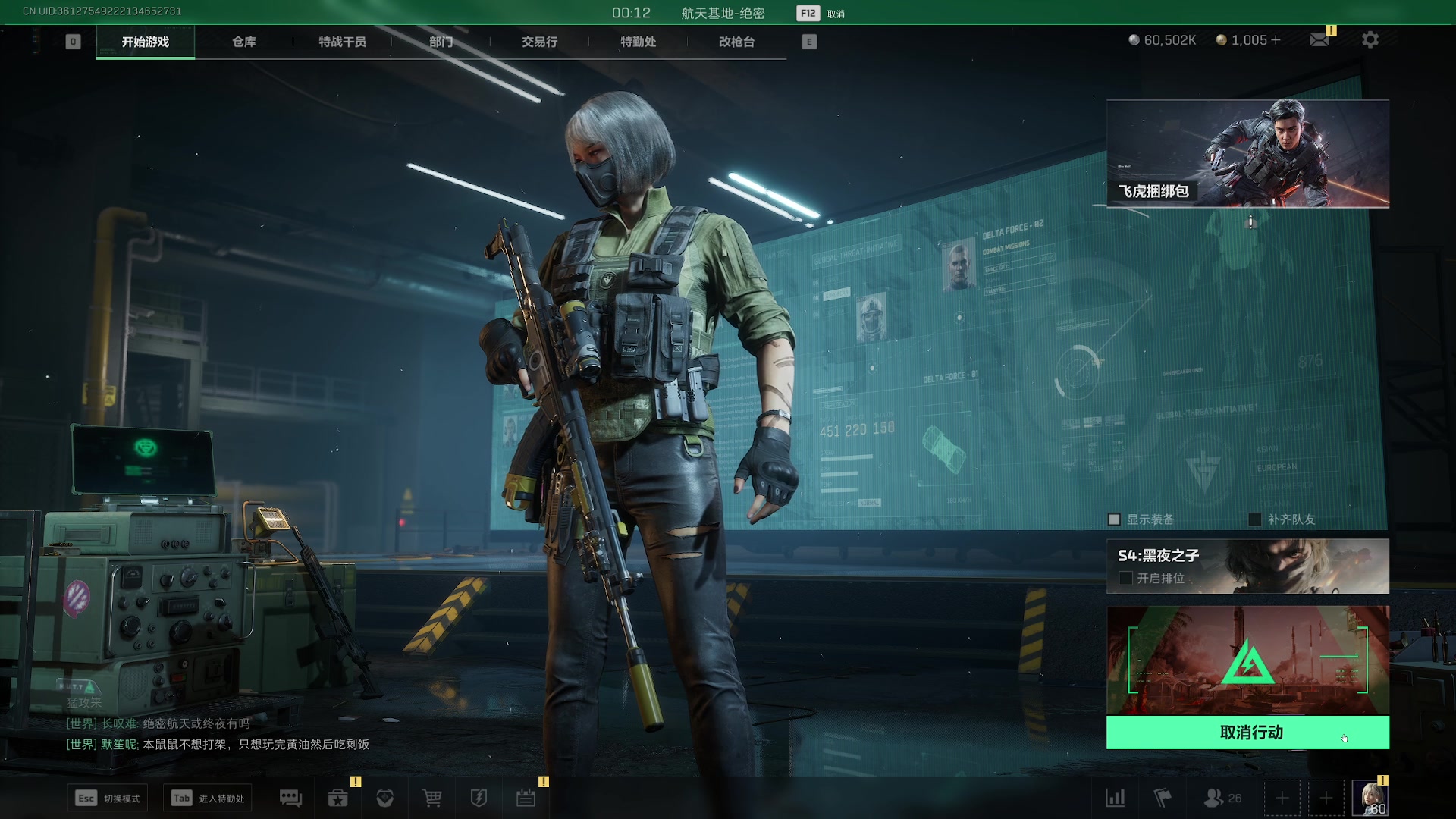The width and height of the screenshot is (1456, 819).
Task: Click the mask-shaped icon in bottom bar
Action: point(384,798)
